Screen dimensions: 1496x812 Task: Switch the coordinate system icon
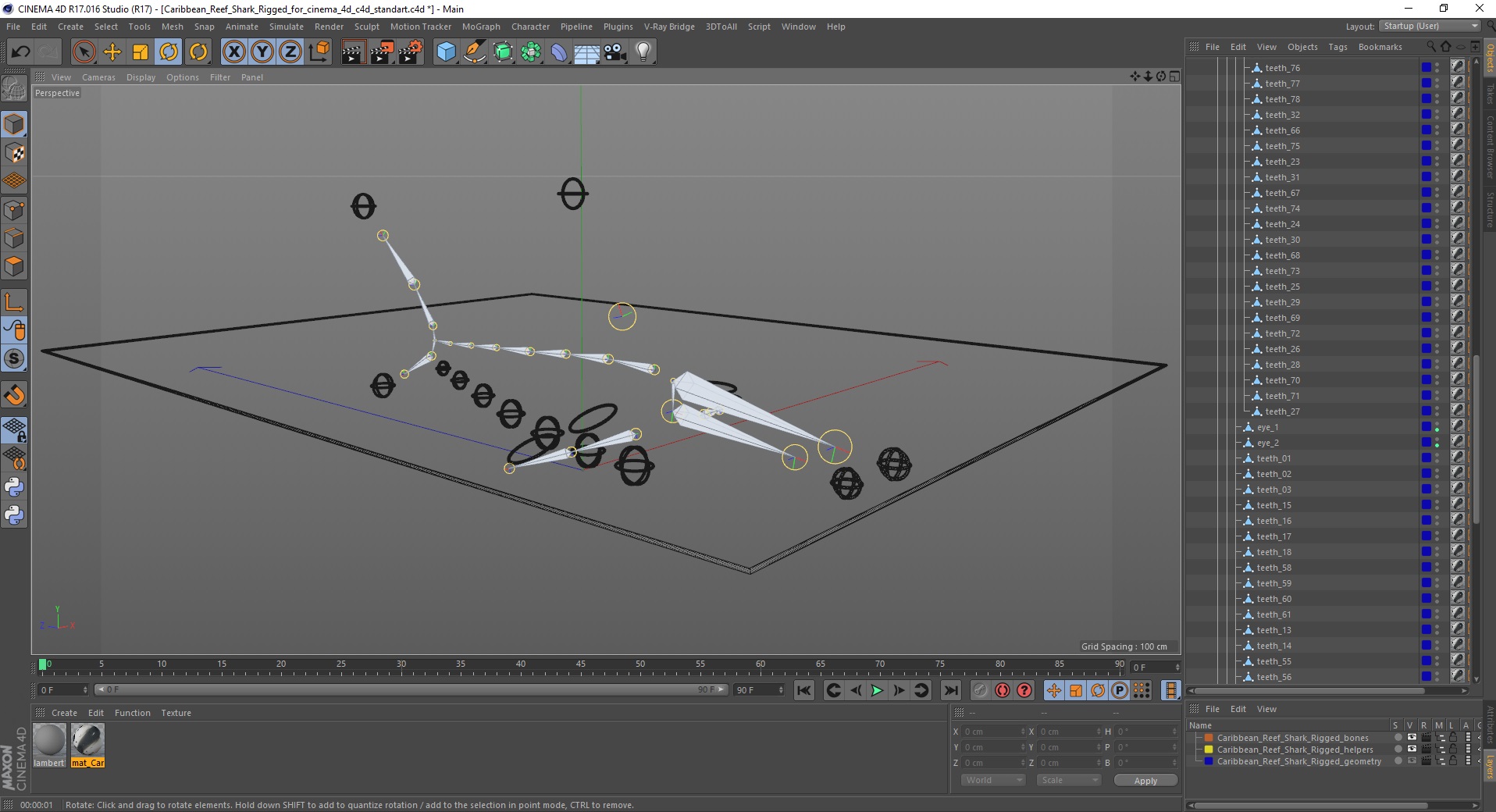point(319,52)
